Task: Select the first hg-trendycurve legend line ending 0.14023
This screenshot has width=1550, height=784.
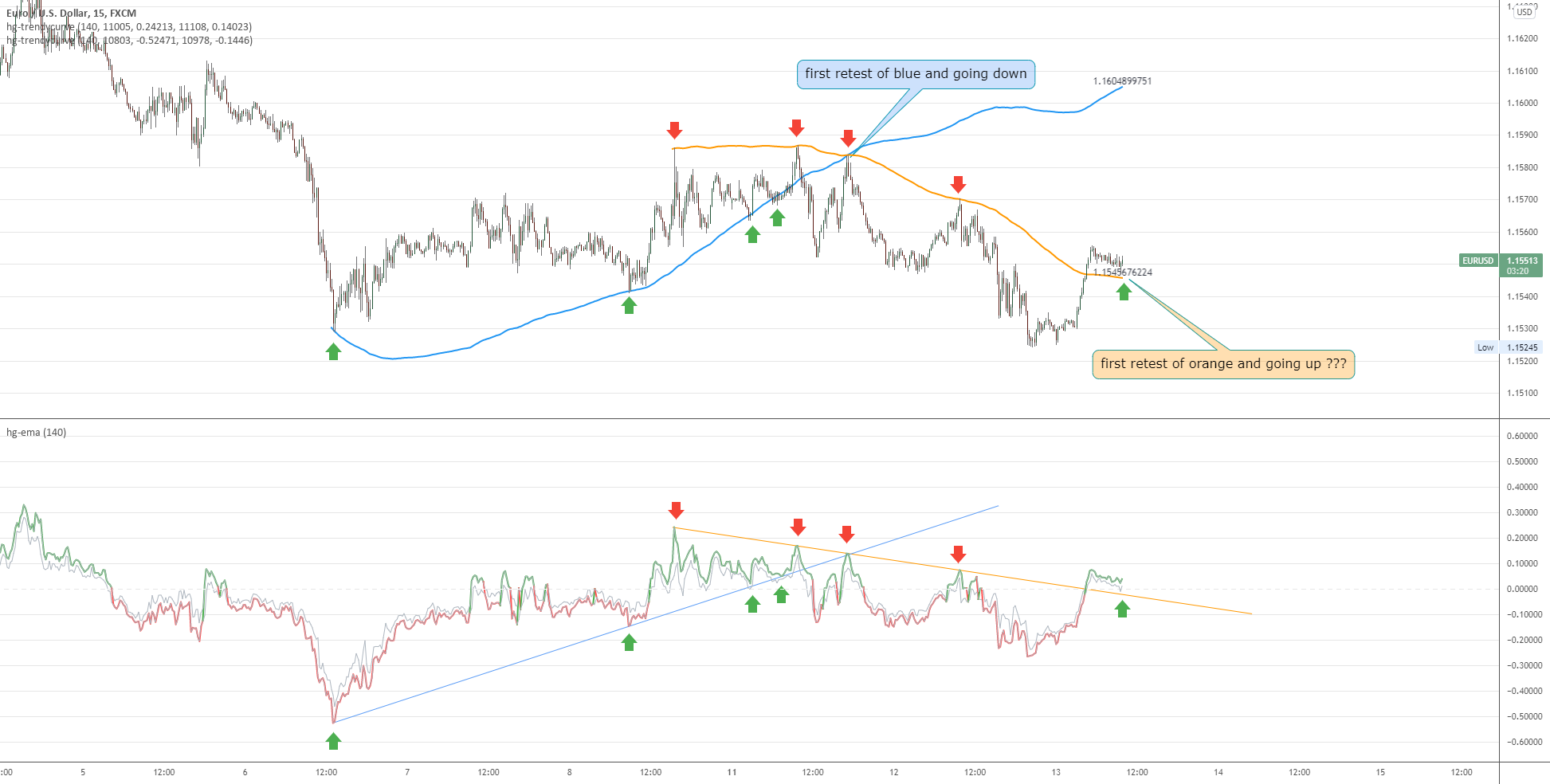Action: 129,26
